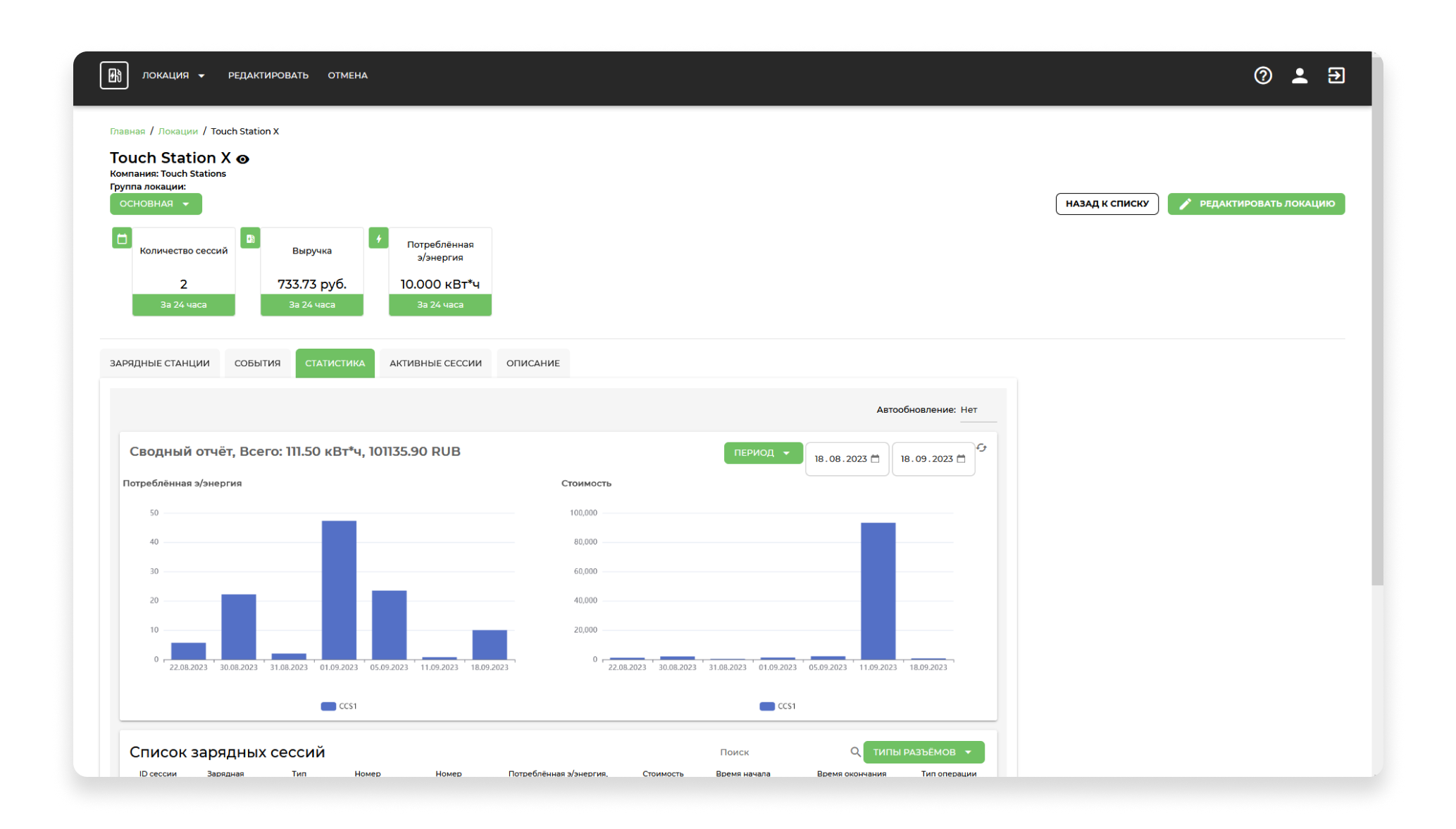Expand the Основная location group dropdown
Image resolution: width=1456 pixels, height=829 pixels.
pyautogui.click(x=156, y=204)
